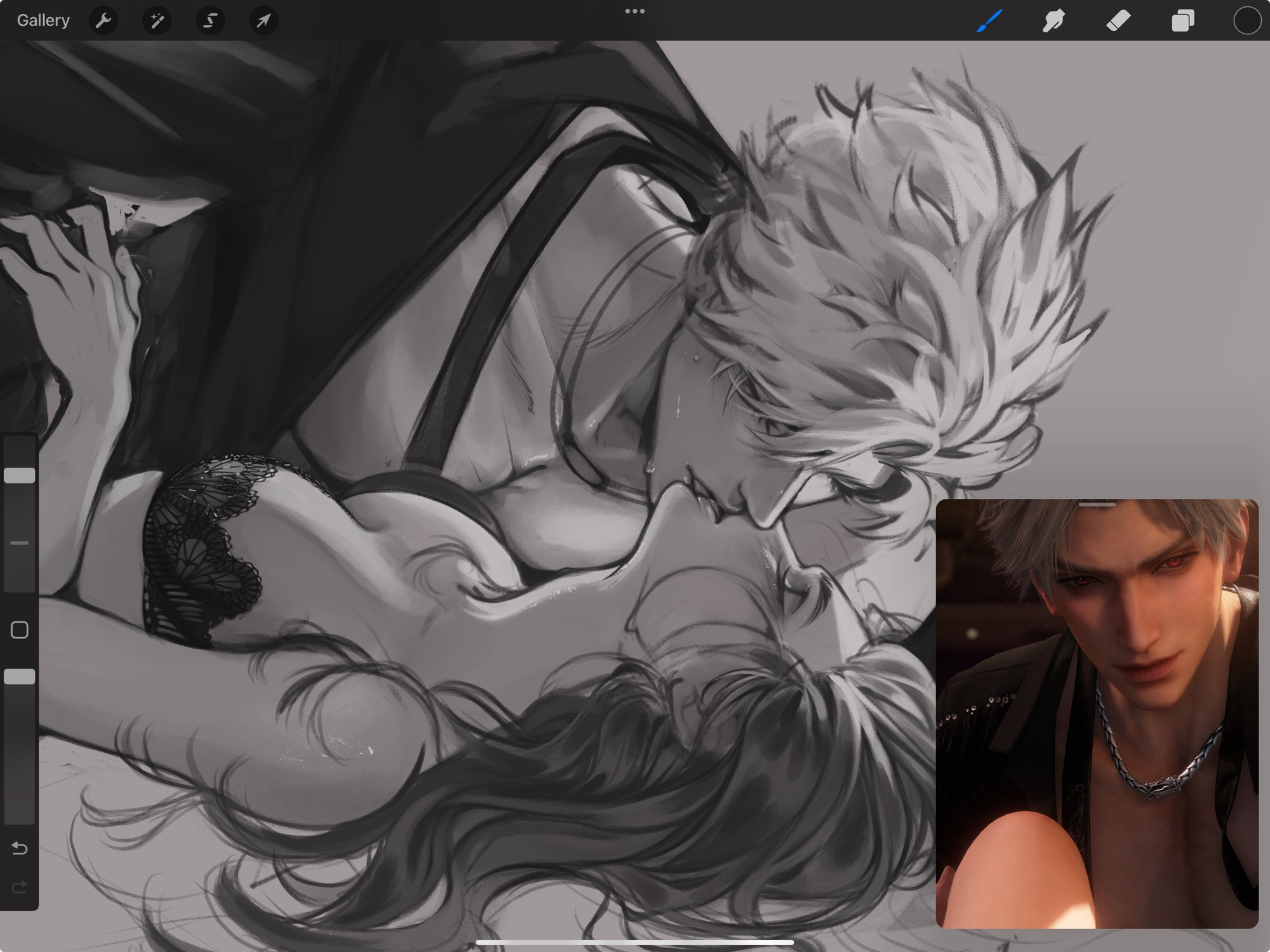Select the Eraser tool

tap(1118, 20)
